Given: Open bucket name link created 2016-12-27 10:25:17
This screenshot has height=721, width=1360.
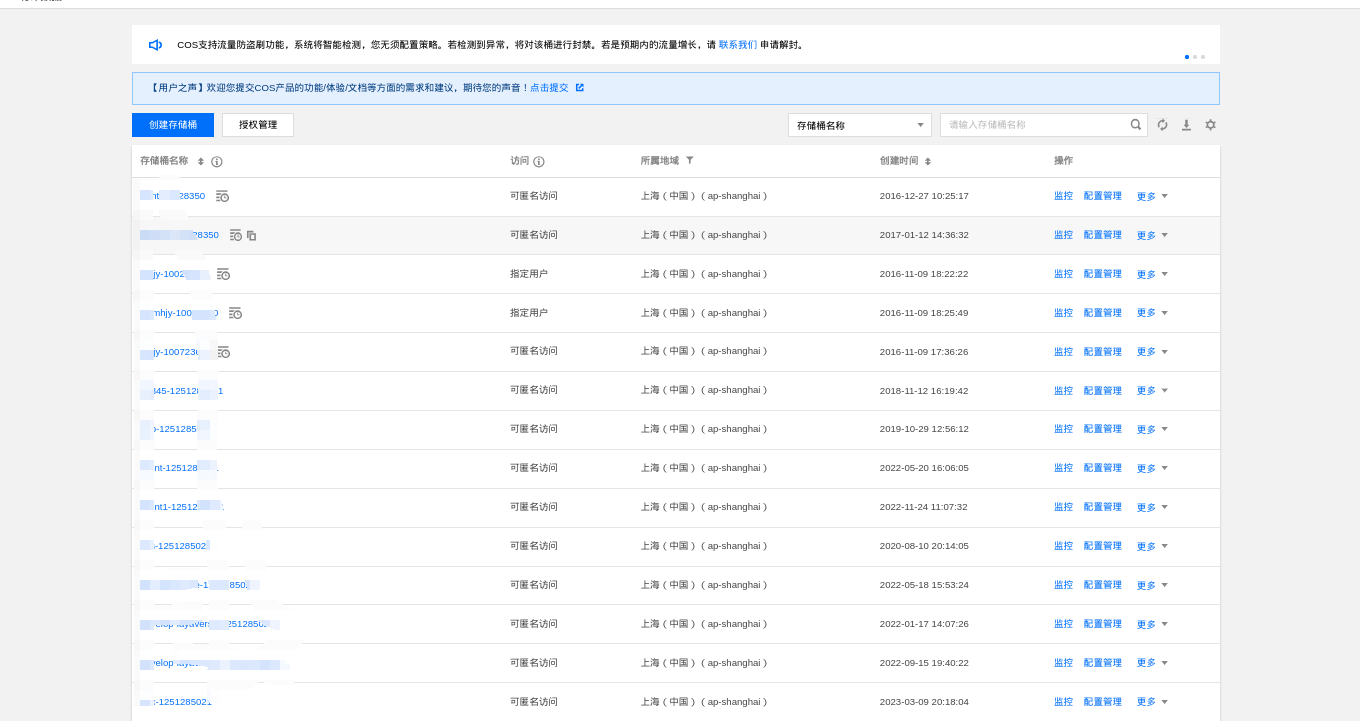Looking at the screenshot, I should [x=172, y=196].
